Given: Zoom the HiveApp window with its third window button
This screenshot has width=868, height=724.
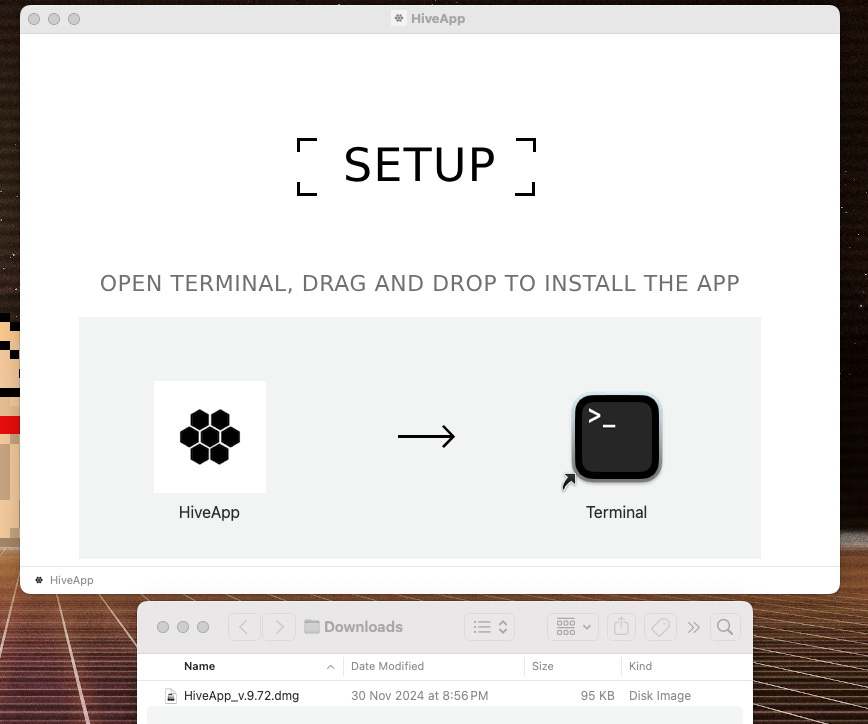Looking at the screenshot, I should point(74,19).
